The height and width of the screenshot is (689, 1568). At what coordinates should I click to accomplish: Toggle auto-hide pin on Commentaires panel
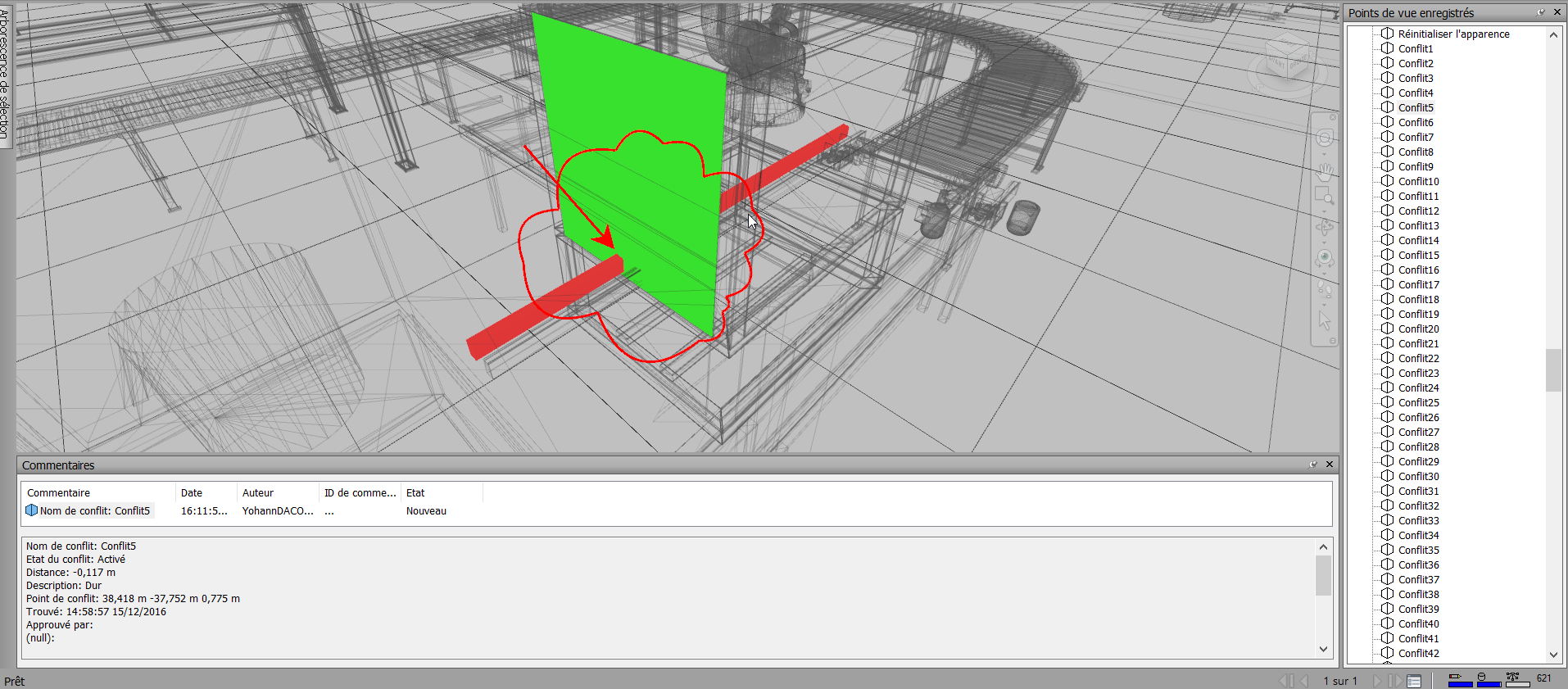click(x=1313, y=465)
